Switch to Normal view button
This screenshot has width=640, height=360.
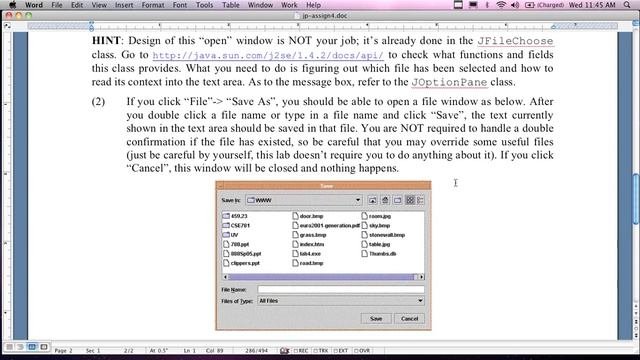pyautogui.click(x=9, y=347)
